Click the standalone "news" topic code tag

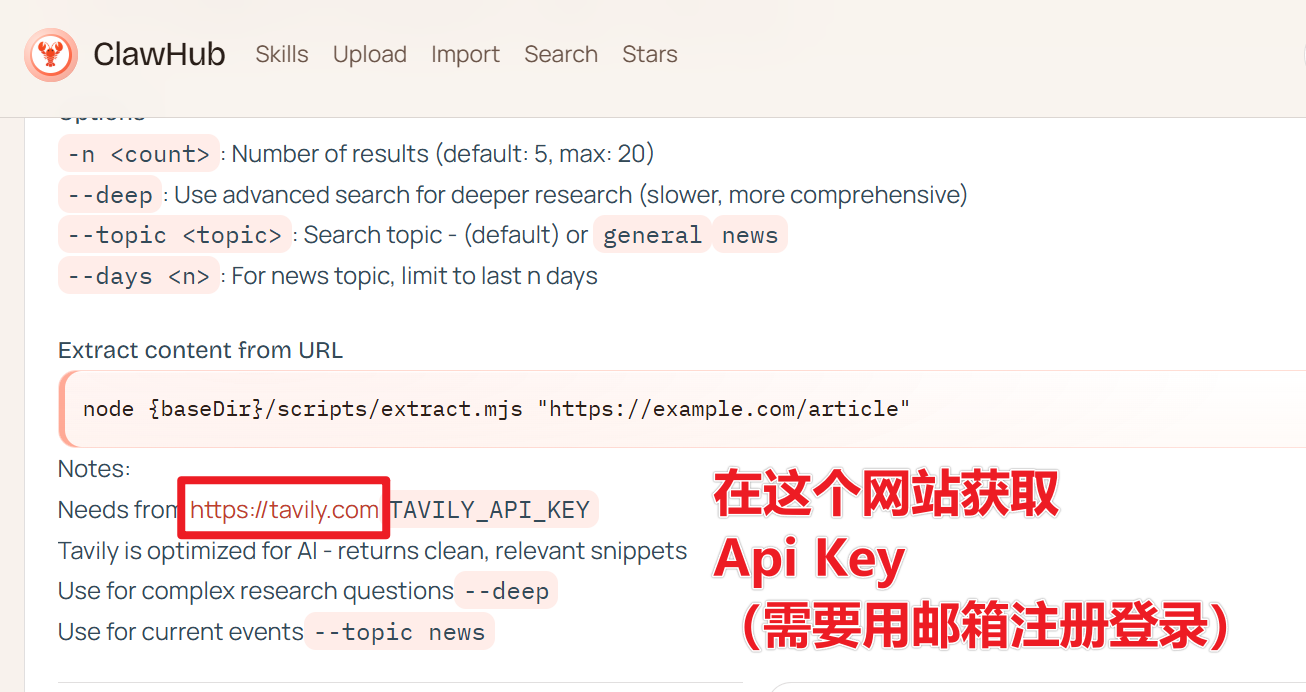point(749,235)
